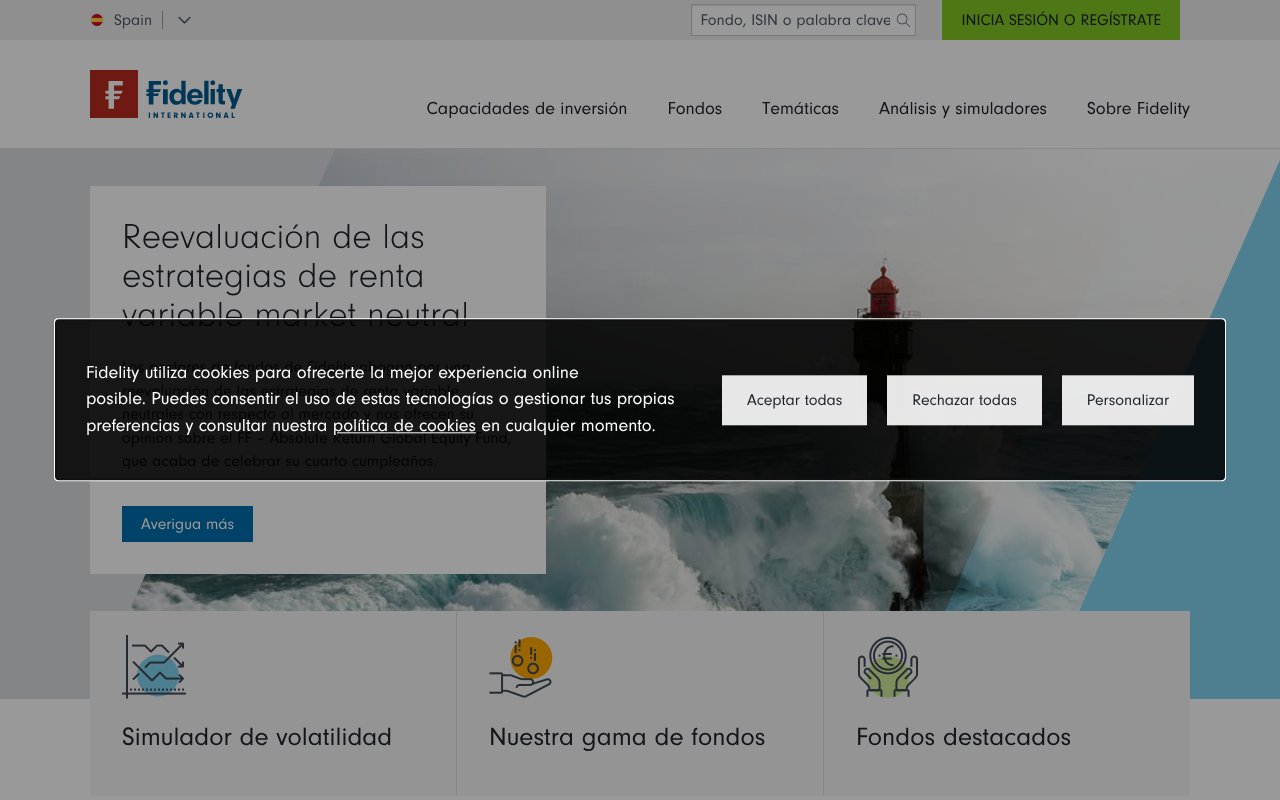The width and height of the screenshot is (1280, 800).
Task: Select Sobre Fidelity in the navigation
Action: [1138, 108]
